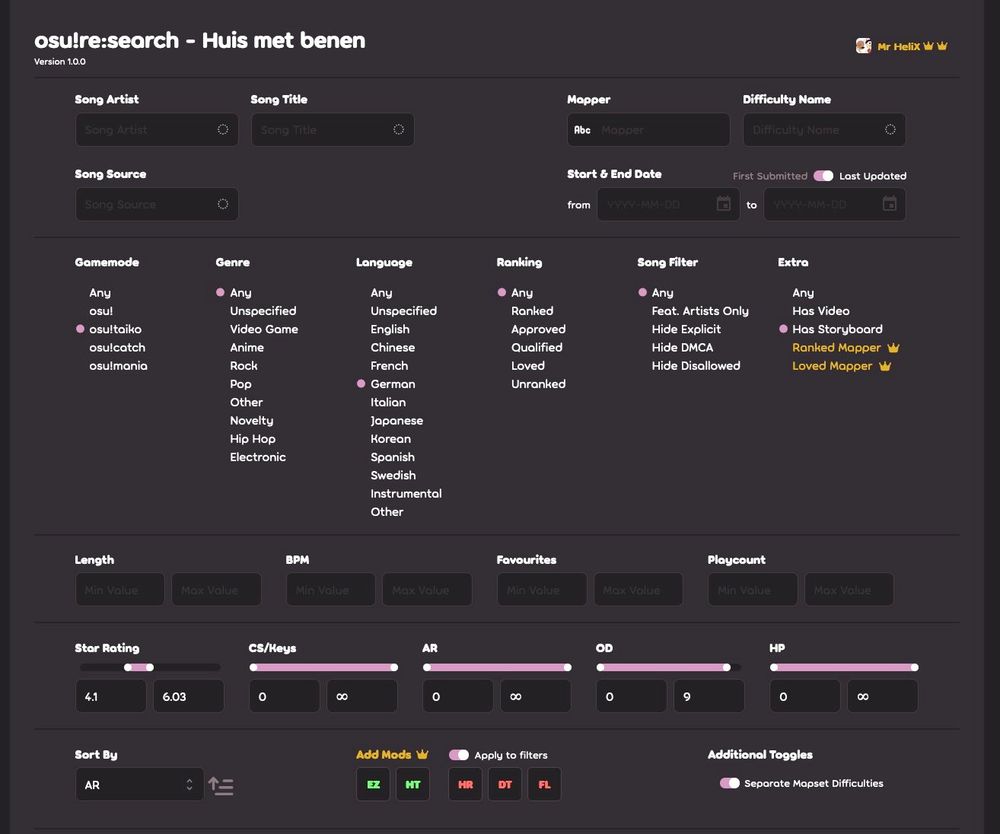1000x834 pixels.
Task: Open the Sort By AR dropdown
Action: [140, 785]
